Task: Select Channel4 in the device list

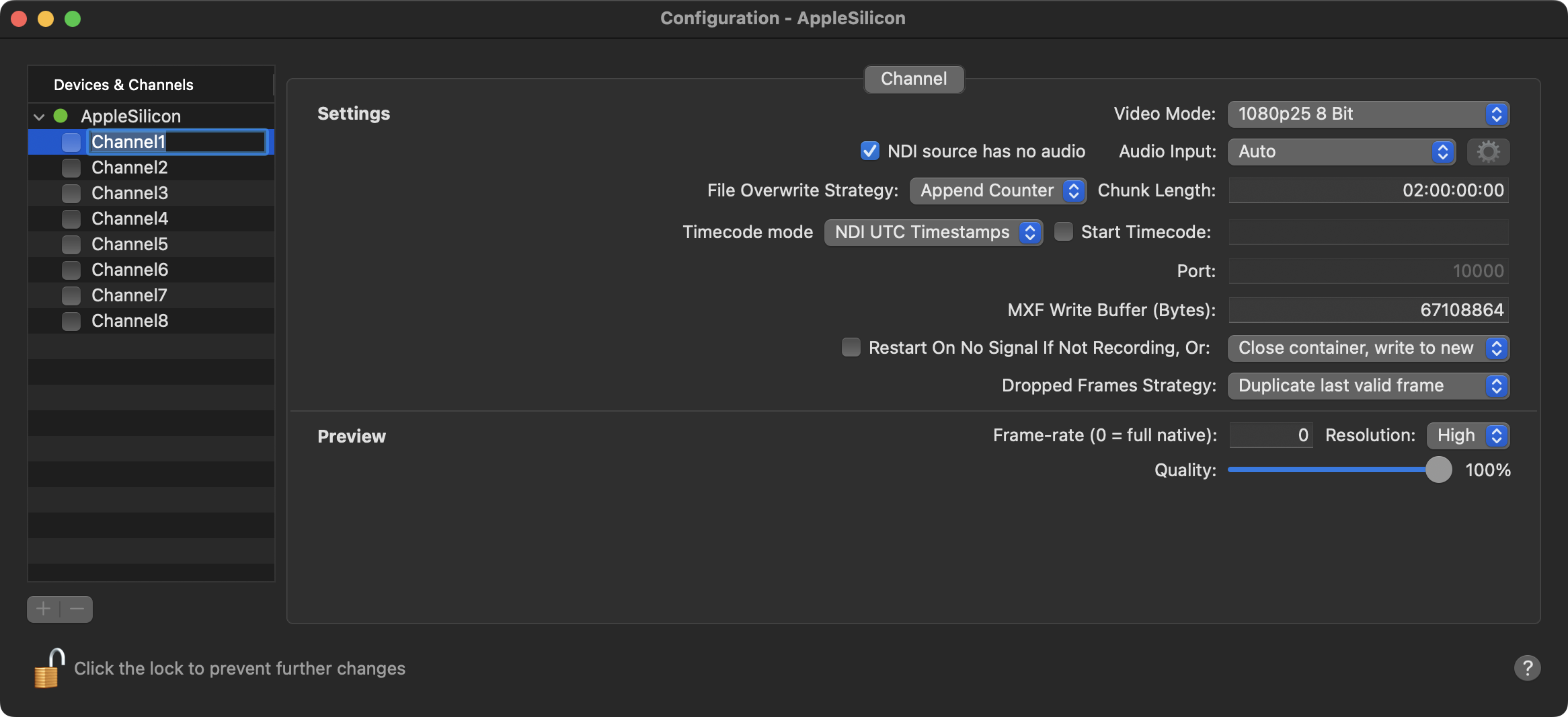Action: coord(151,219)
